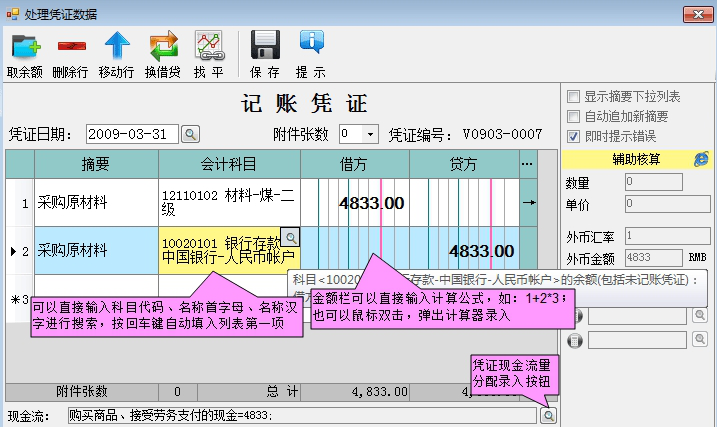Viewport: 717px width, 444px height.
Task: Click the 取余额 toolbar icon
Action: (26, 46)
